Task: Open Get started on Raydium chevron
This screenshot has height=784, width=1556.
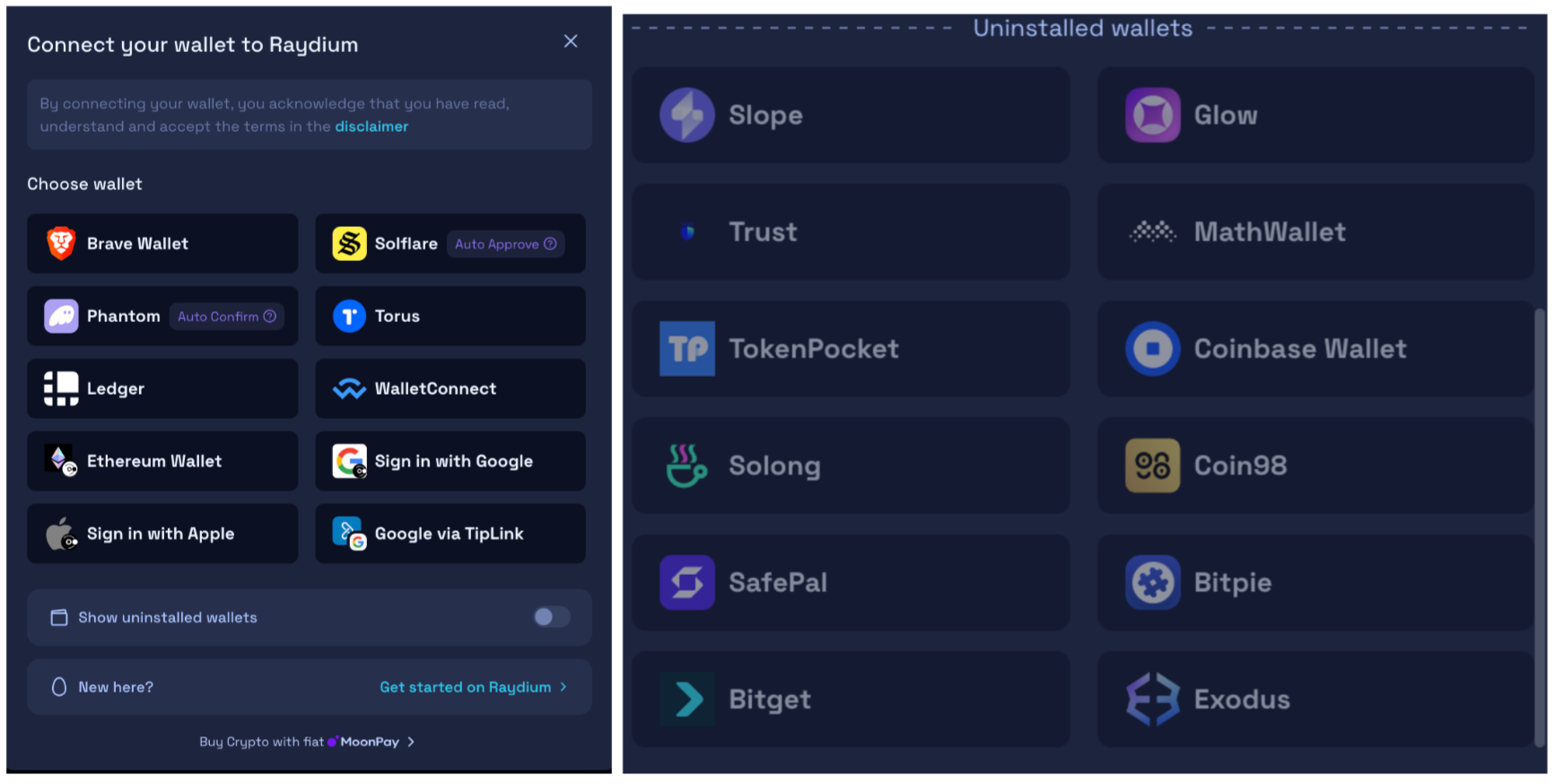Action: [x=564, y=687]
